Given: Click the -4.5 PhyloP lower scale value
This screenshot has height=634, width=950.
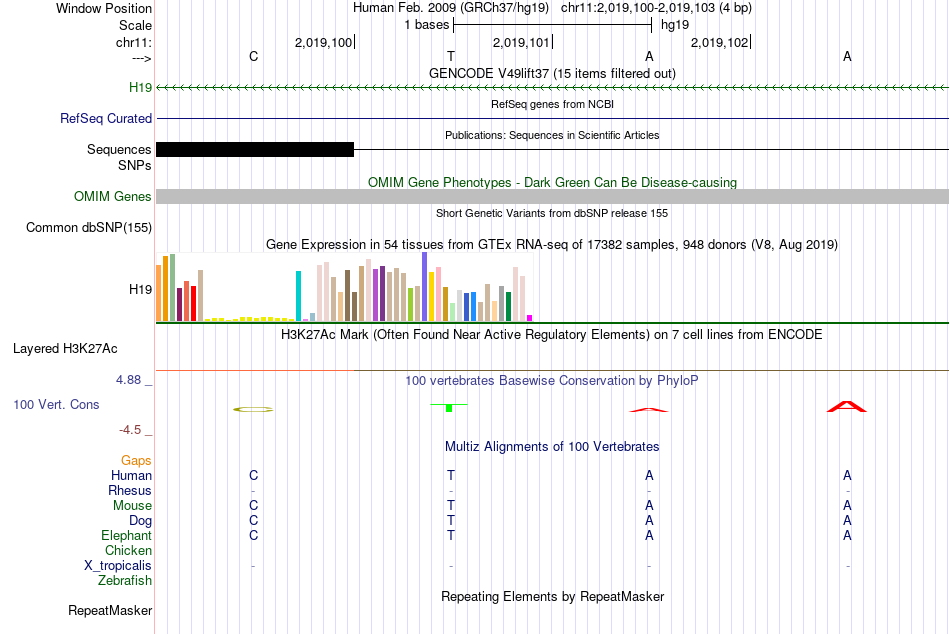Looking at the screenshot, I should click(130, 430).
